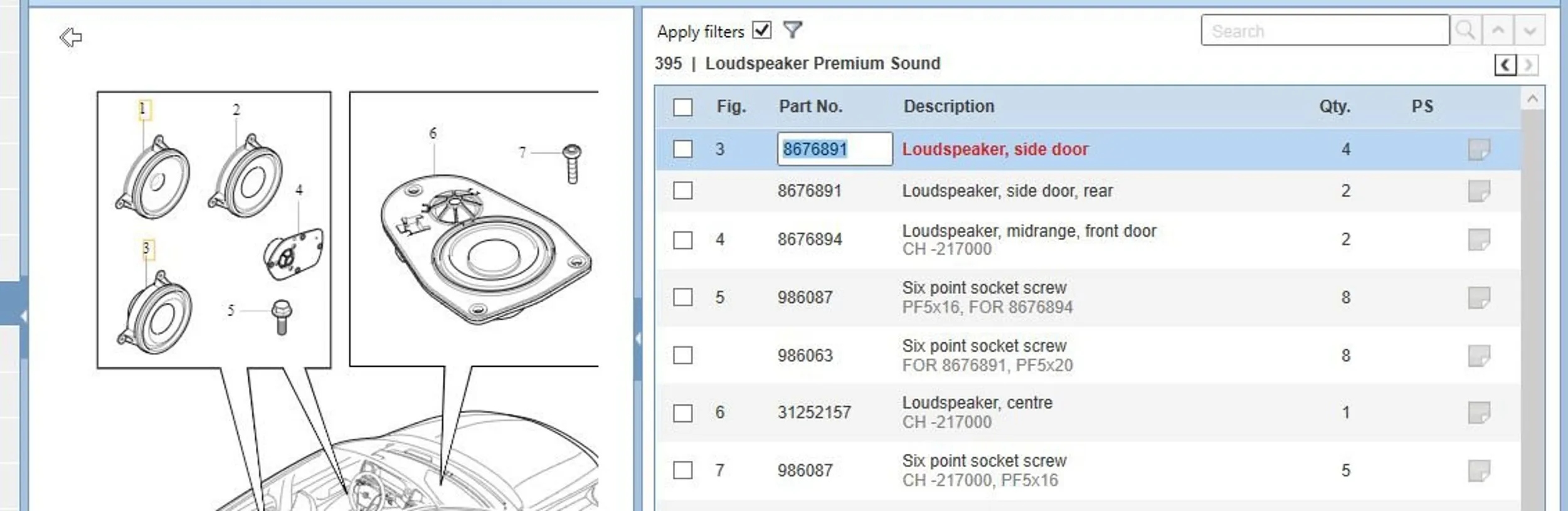Select checkbox for part 31252157
1568x511 pixels.
[x=682, y=413]
